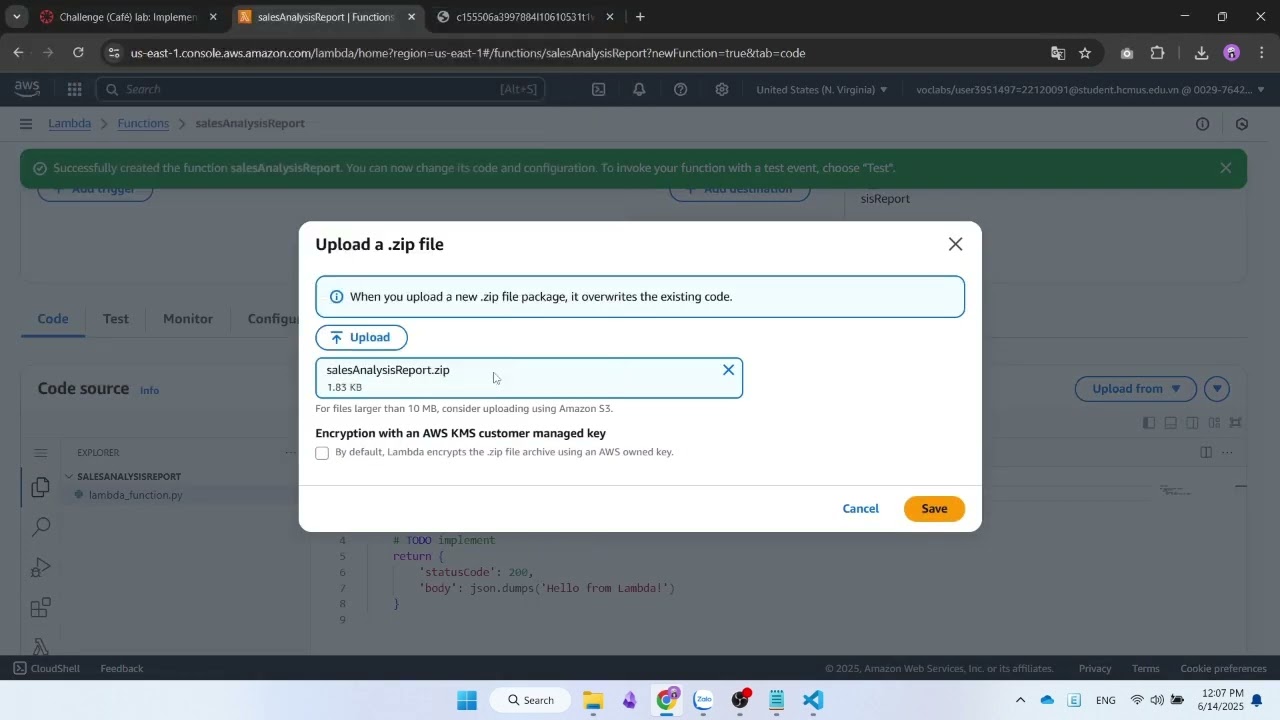
Task: Open the Code source Info link
Action: point(149,390)
